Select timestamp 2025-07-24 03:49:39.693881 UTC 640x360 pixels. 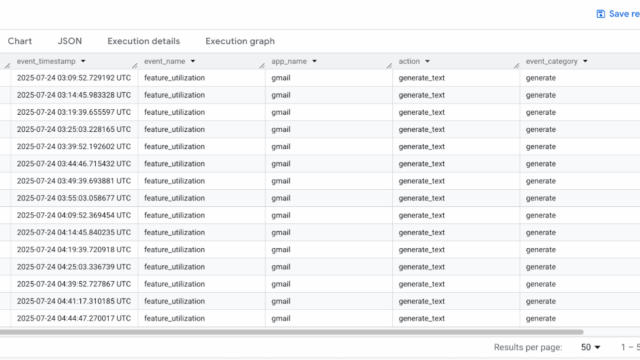[74, 181]
